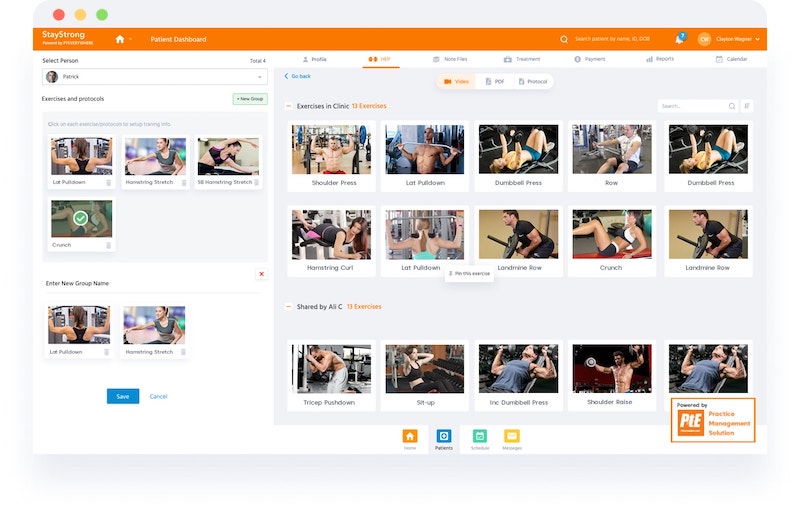
Task: Open Messages in the bottom navigation bar
Action: click(512, 439)
